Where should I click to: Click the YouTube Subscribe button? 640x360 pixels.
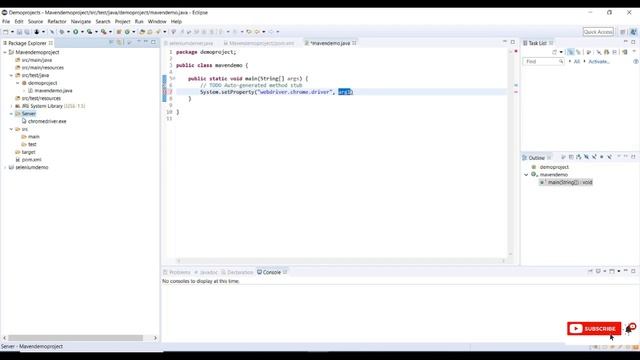click(x=594, y=329)
